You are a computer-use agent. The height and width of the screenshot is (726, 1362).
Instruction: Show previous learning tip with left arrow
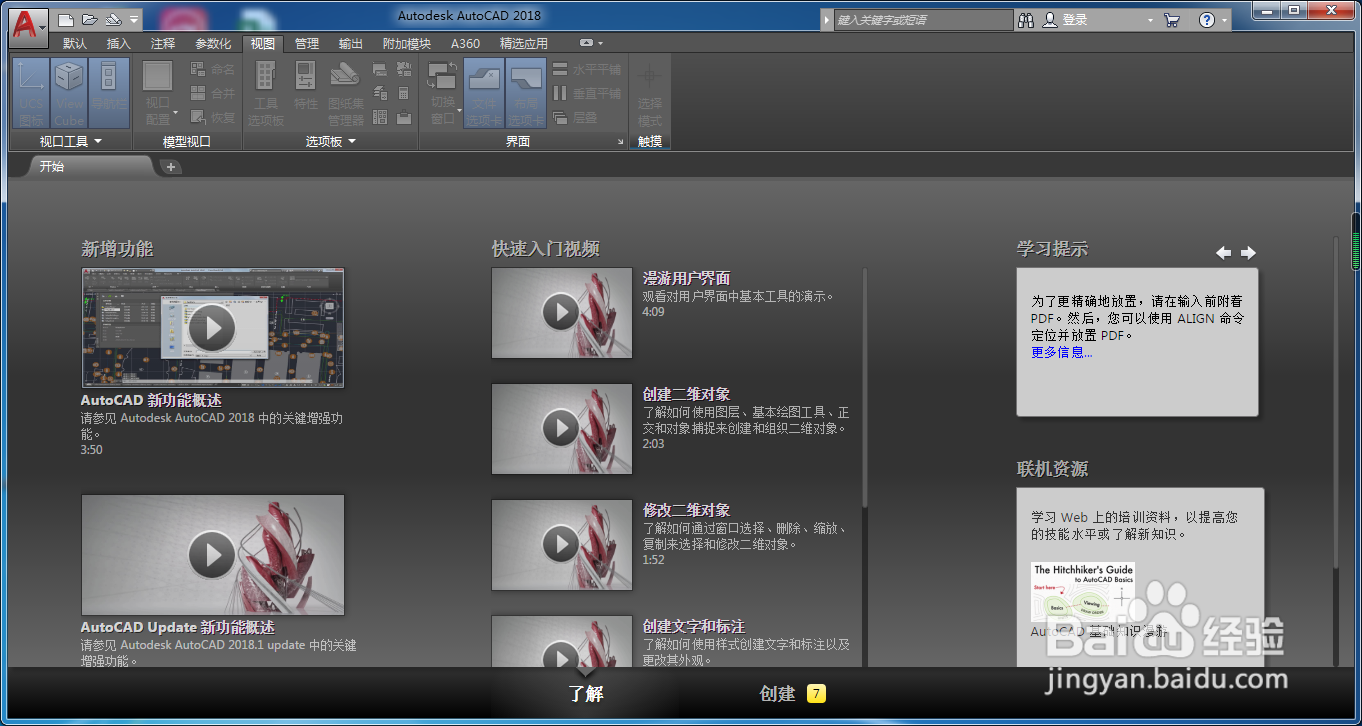click(x=1223, y=253)
